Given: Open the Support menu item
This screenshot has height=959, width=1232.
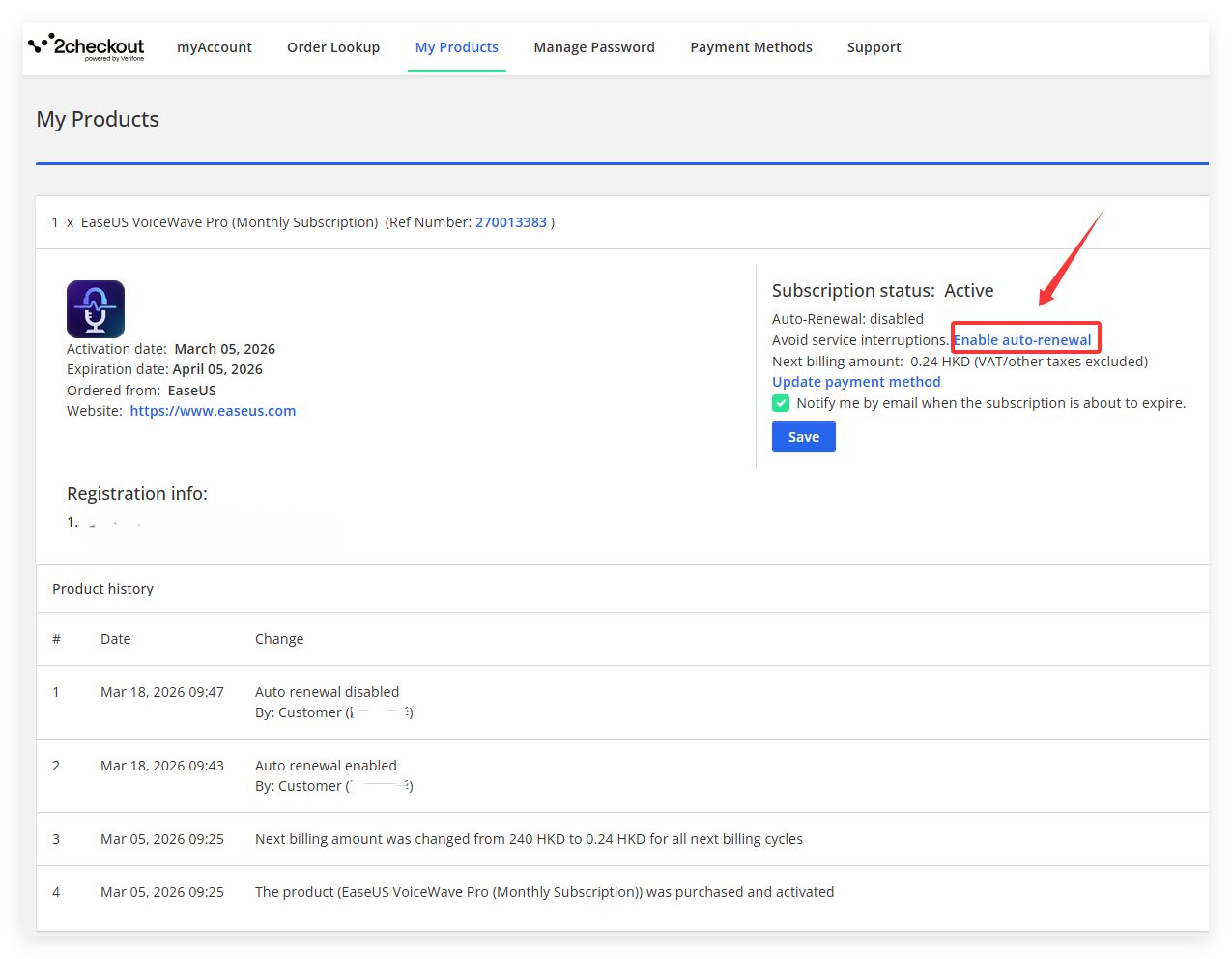Looking at the screenshot, I should tap(874, 47).
